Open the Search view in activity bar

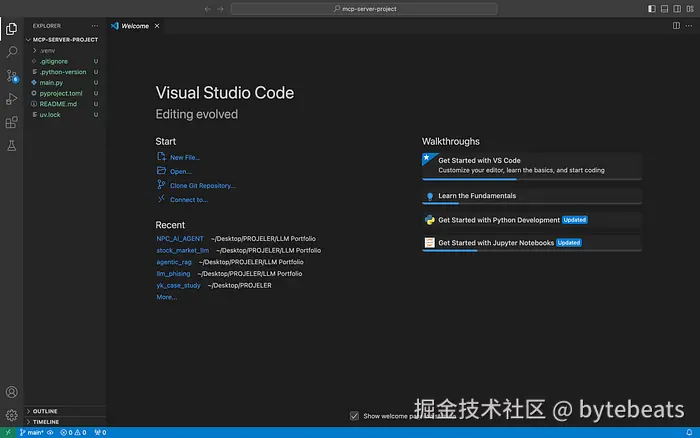[x=12, y=52]
